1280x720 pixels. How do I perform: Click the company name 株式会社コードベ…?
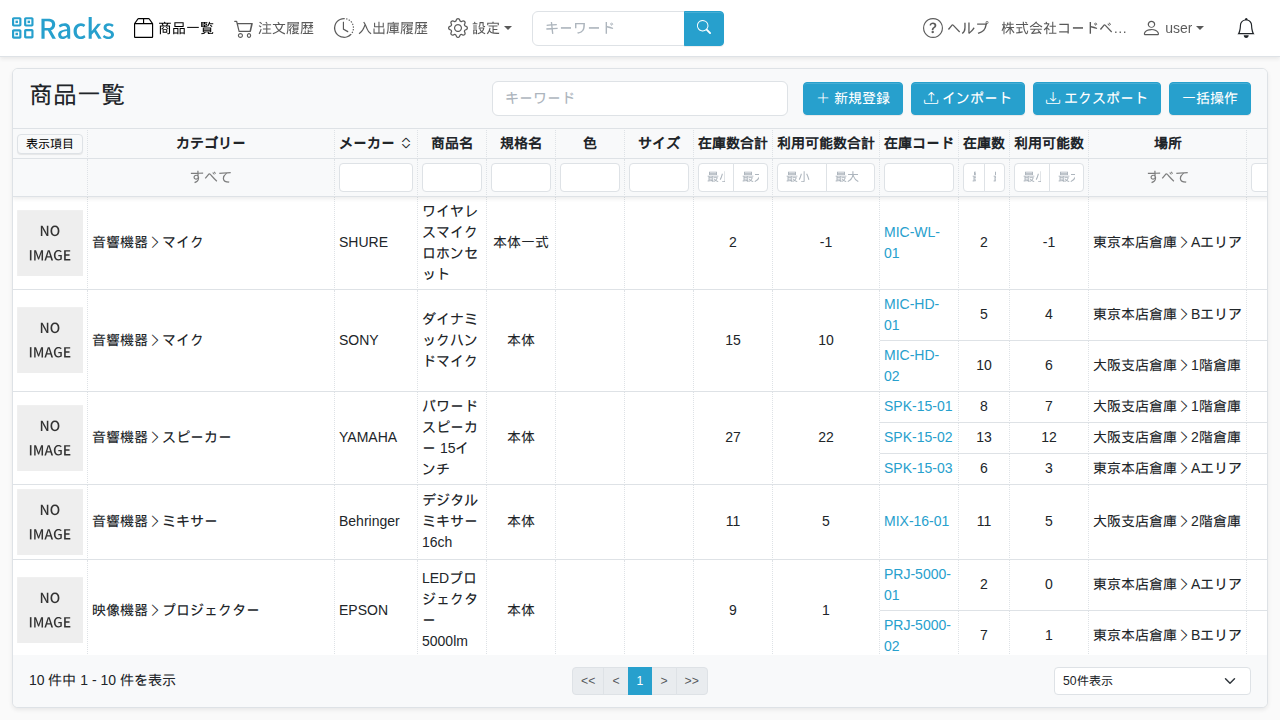coord(1064,28)
